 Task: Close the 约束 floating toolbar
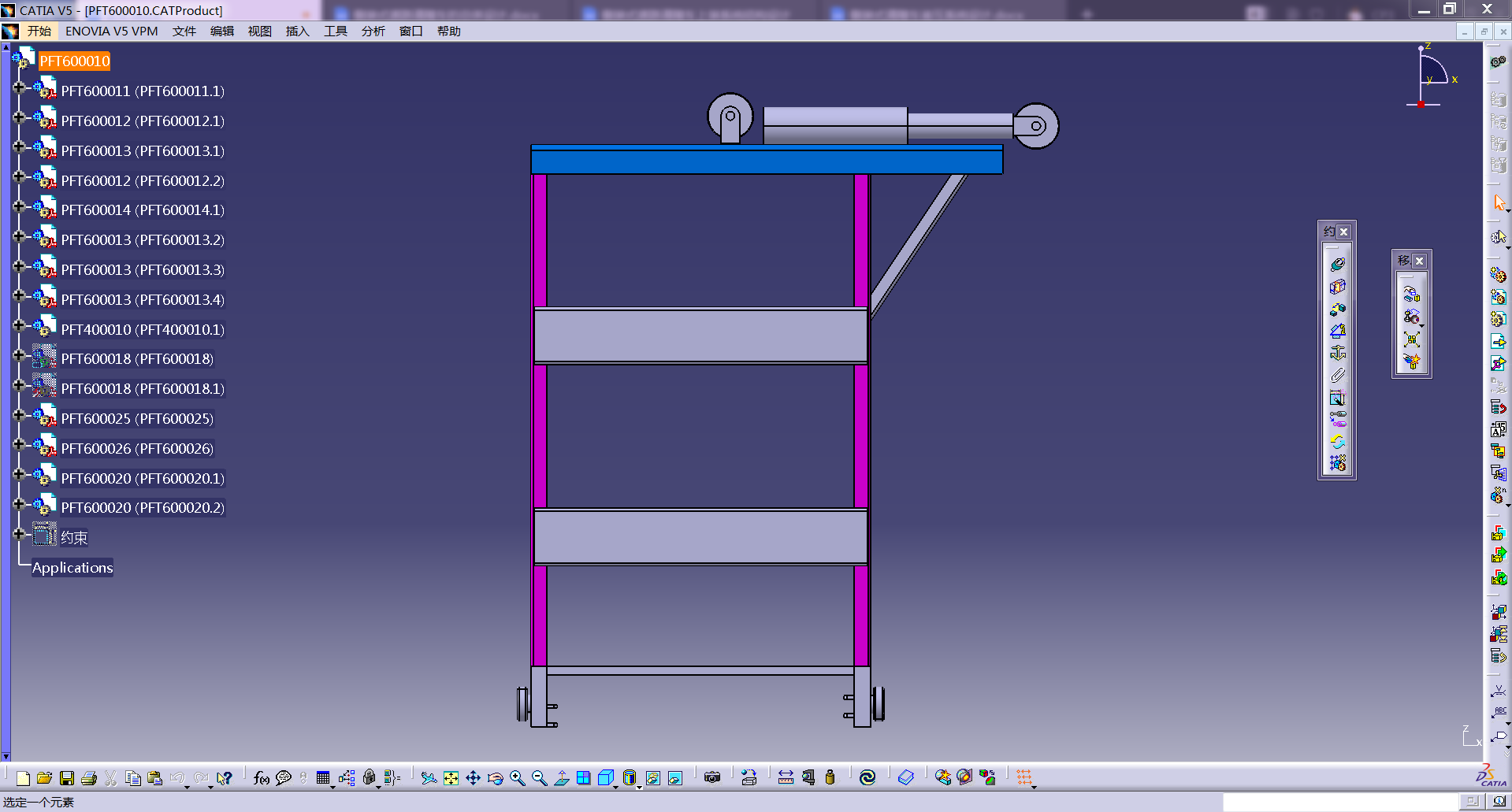(x=1344, y=232)
